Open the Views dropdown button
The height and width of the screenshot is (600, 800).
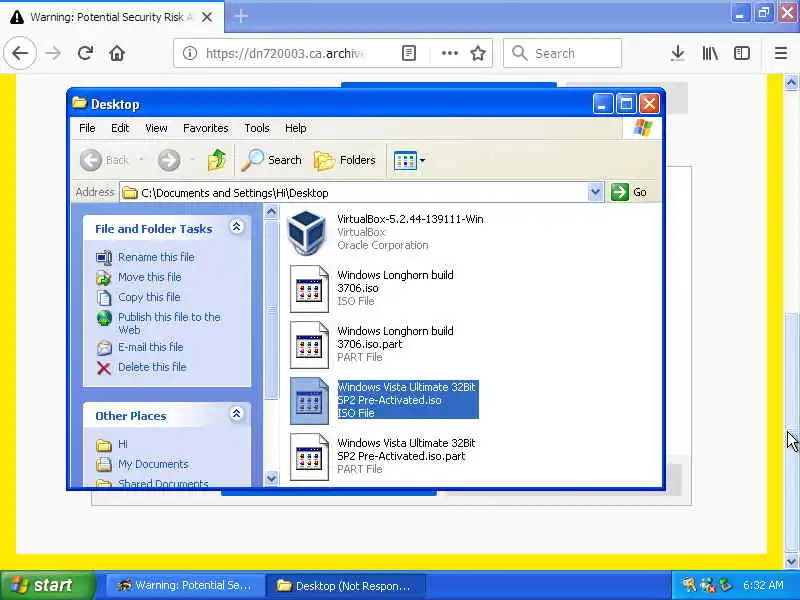(x=409, y=161)
